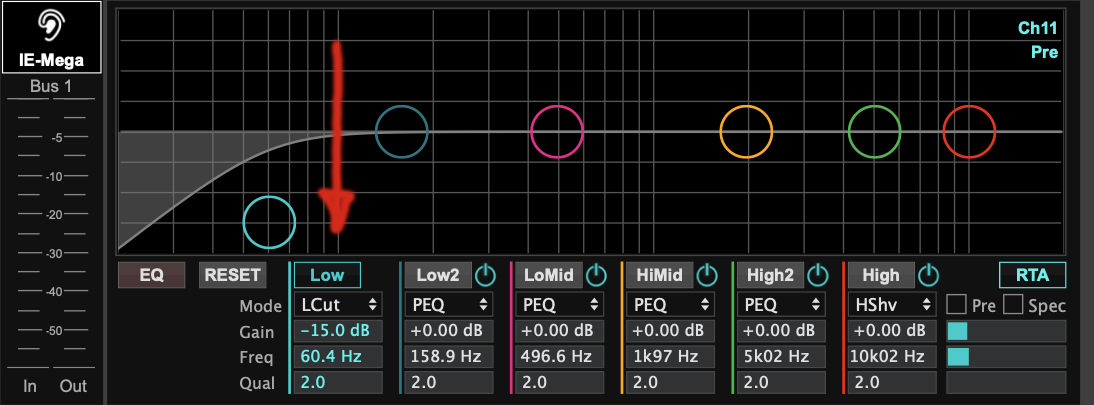Select the Low band tab
Viewport: 1094px width, 405px height.
tap(327, 275)
